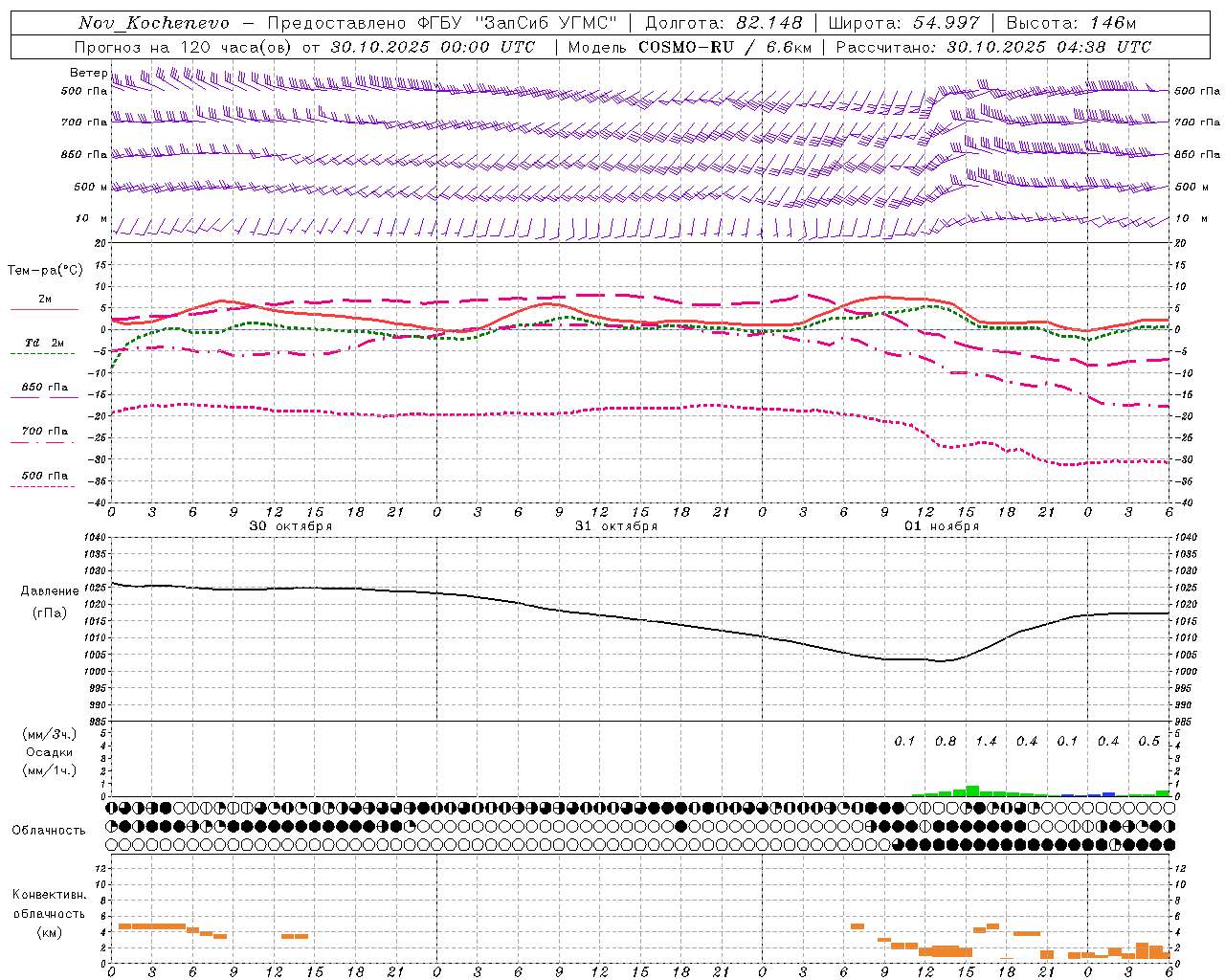Screen dimensions: 1225x980
Task: Select the "Широта: 54.997" header field
Action: pos(903,23)
